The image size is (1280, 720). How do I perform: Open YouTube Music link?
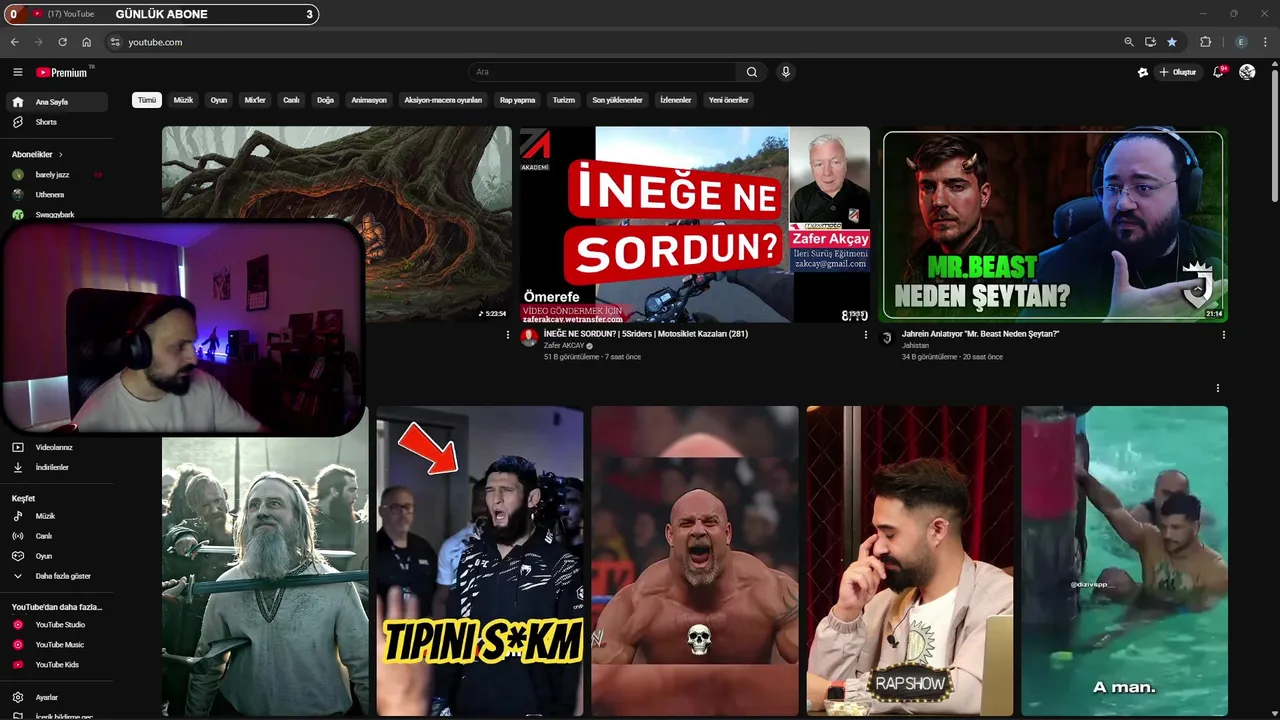(x=56, y=645)
